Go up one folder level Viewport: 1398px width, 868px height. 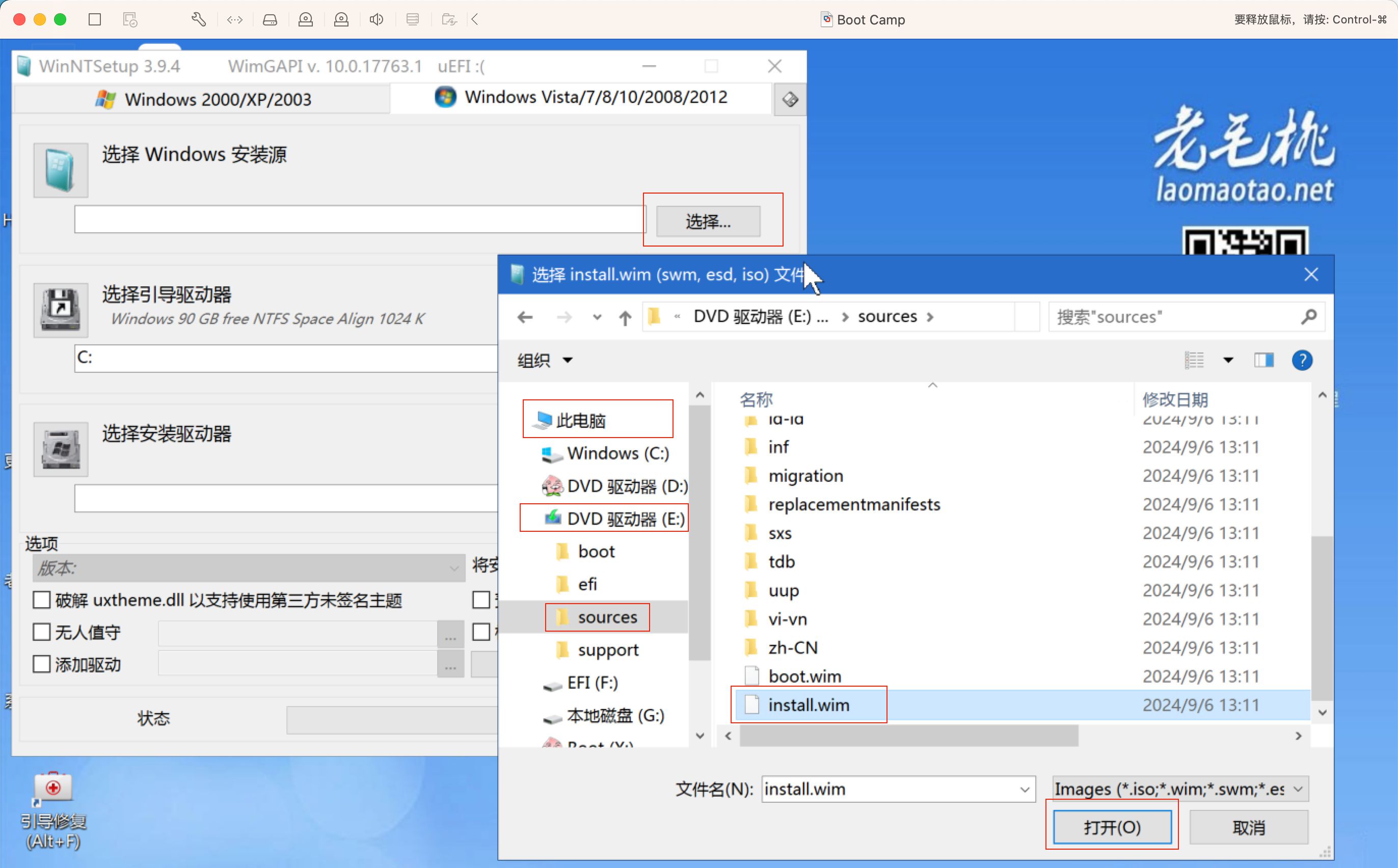click(x=625, y=317)
